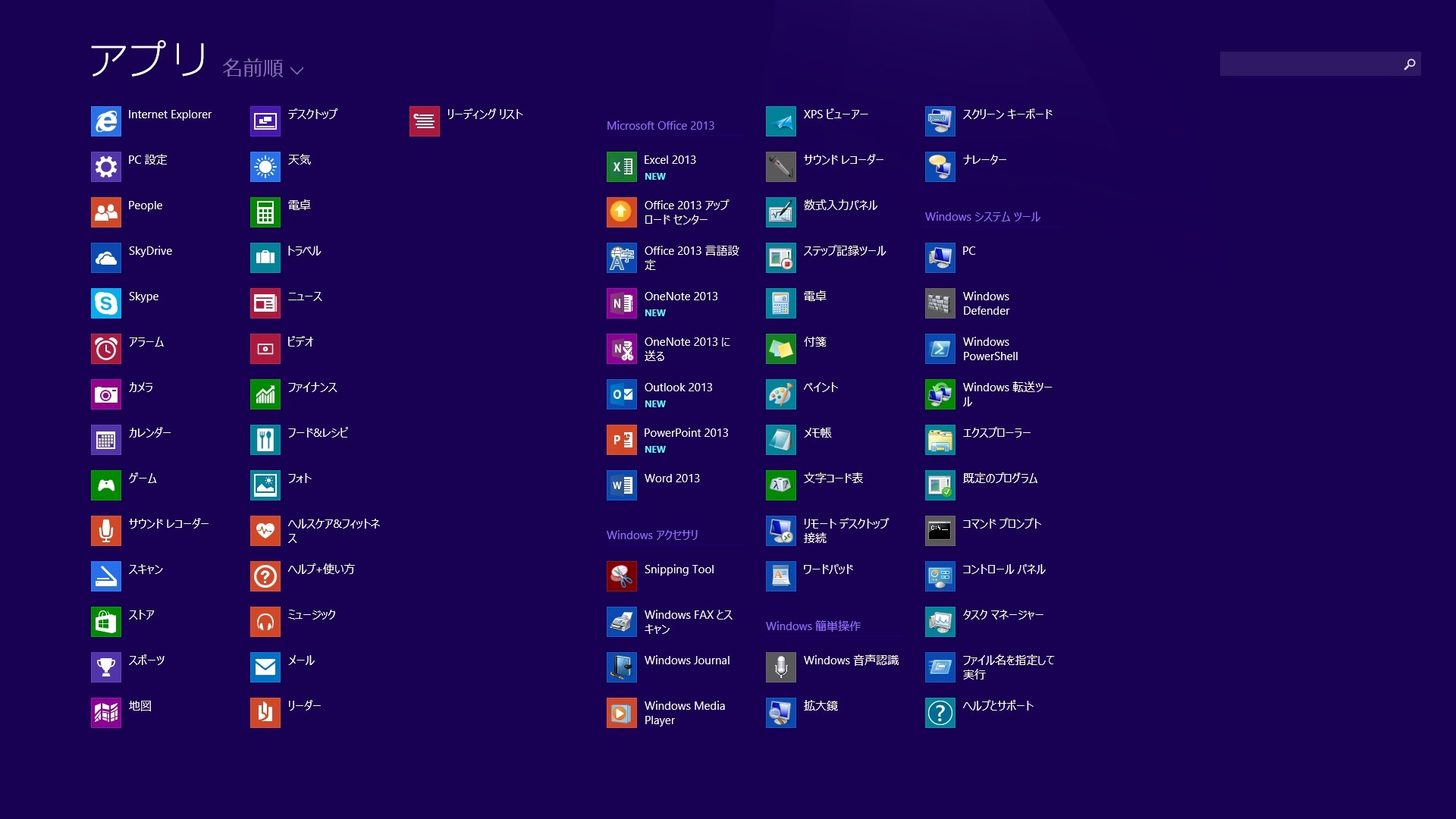This screenshot has height=819, width=1456.
Task: Open the ニュース icon
Action: coord(265,303)
